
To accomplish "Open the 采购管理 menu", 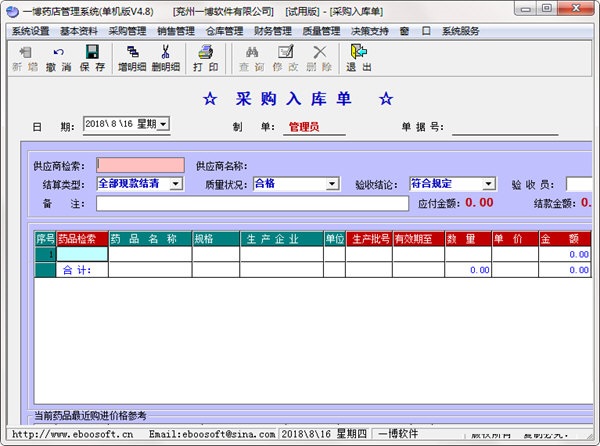I will click(127, 31).
